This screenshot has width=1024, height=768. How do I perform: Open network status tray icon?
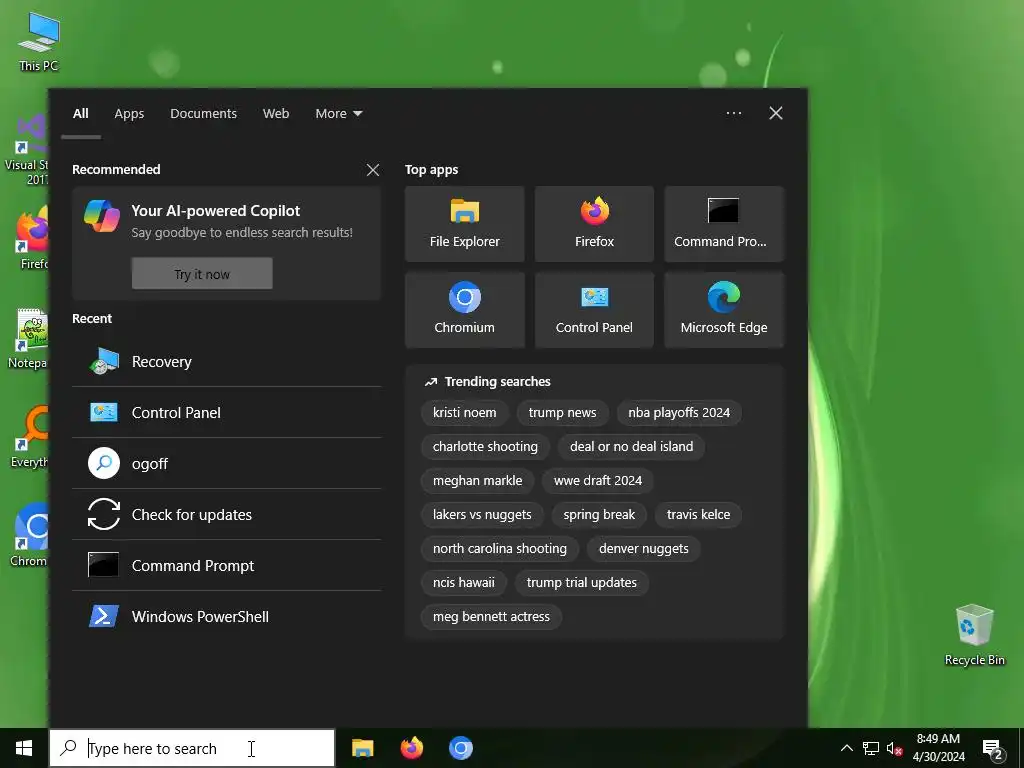(x=871, y=748)
